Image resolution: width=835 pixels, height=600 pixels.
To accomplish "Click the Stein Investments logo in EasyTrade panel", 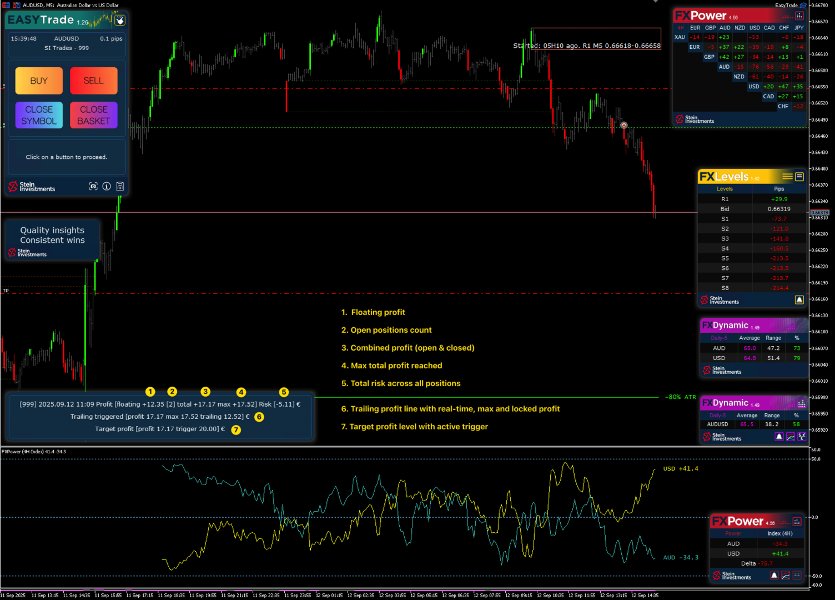I will [31, 186].
